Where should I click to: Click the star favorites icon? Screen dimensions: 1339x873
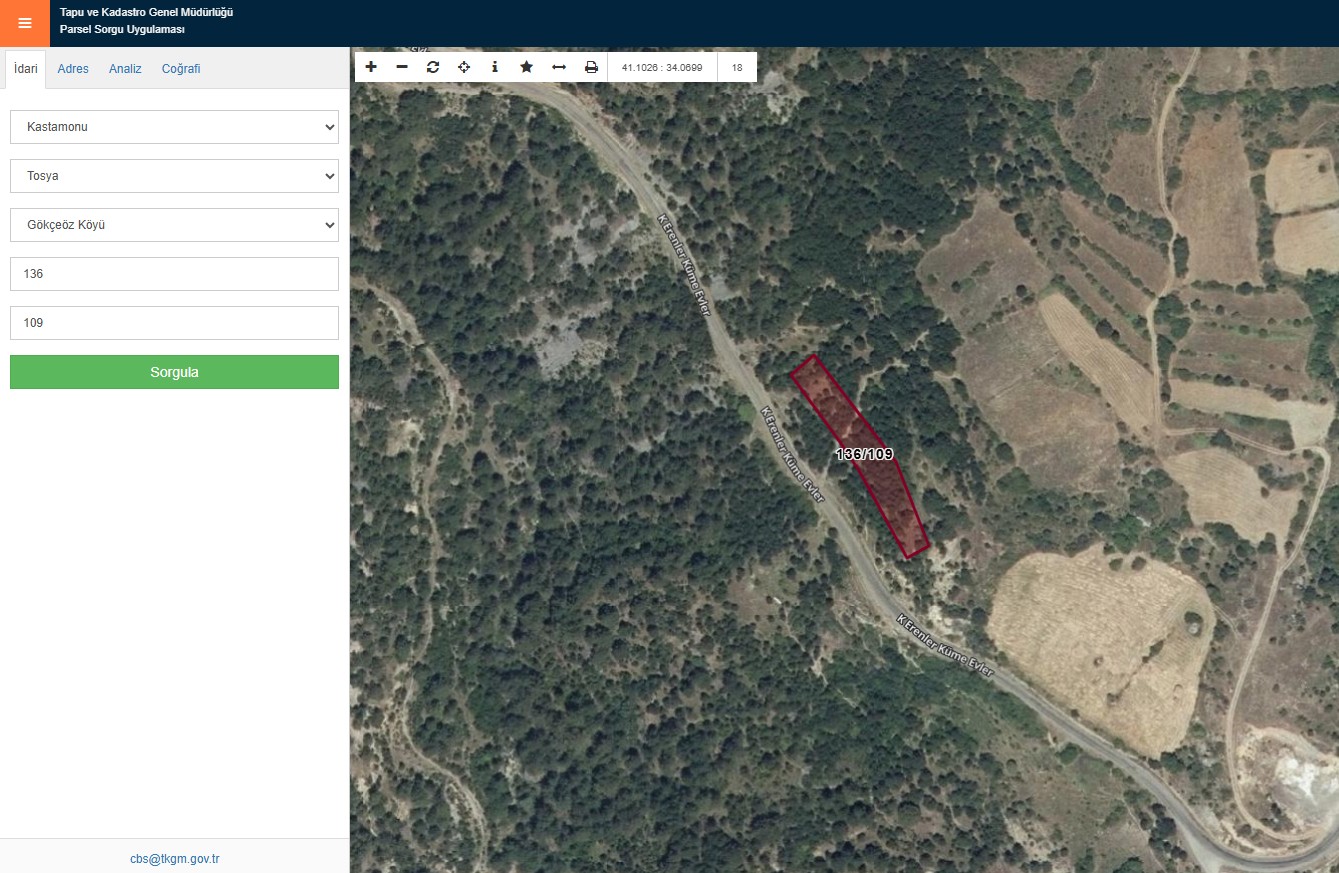click(x=526, y=67)
